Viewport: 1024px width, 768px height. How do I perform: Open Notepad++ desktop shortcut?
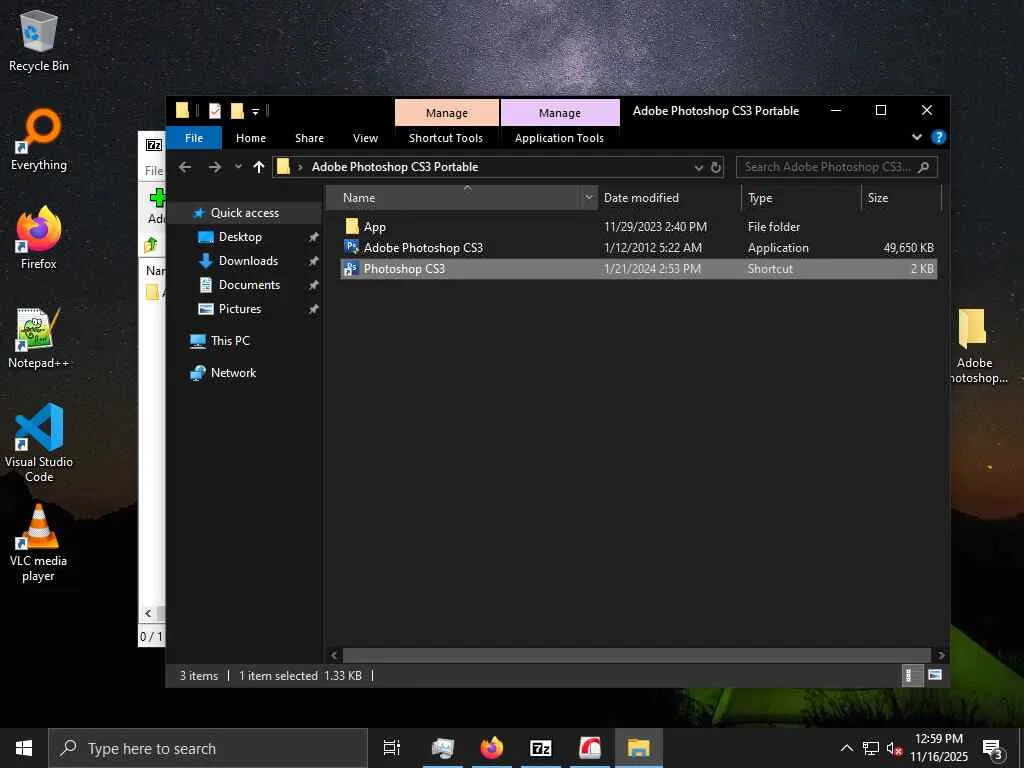pos(39,338)
